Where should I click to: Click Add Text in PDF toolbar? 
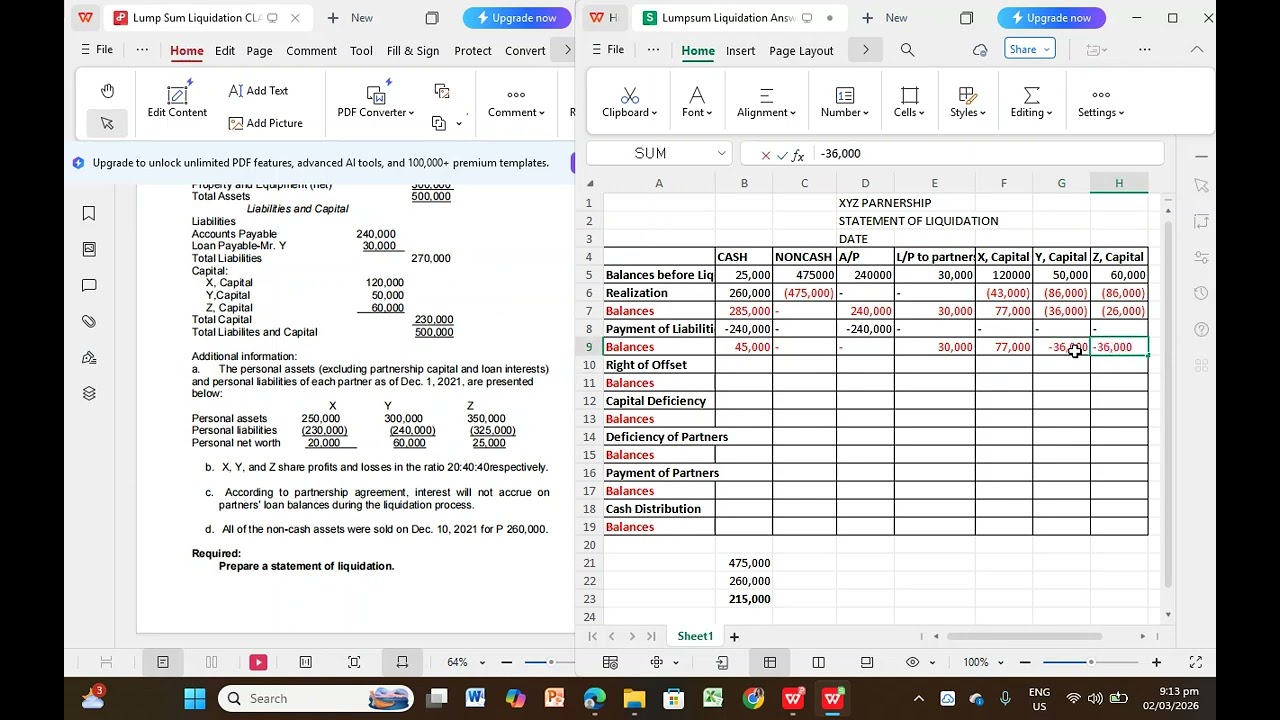coord(258,91)
